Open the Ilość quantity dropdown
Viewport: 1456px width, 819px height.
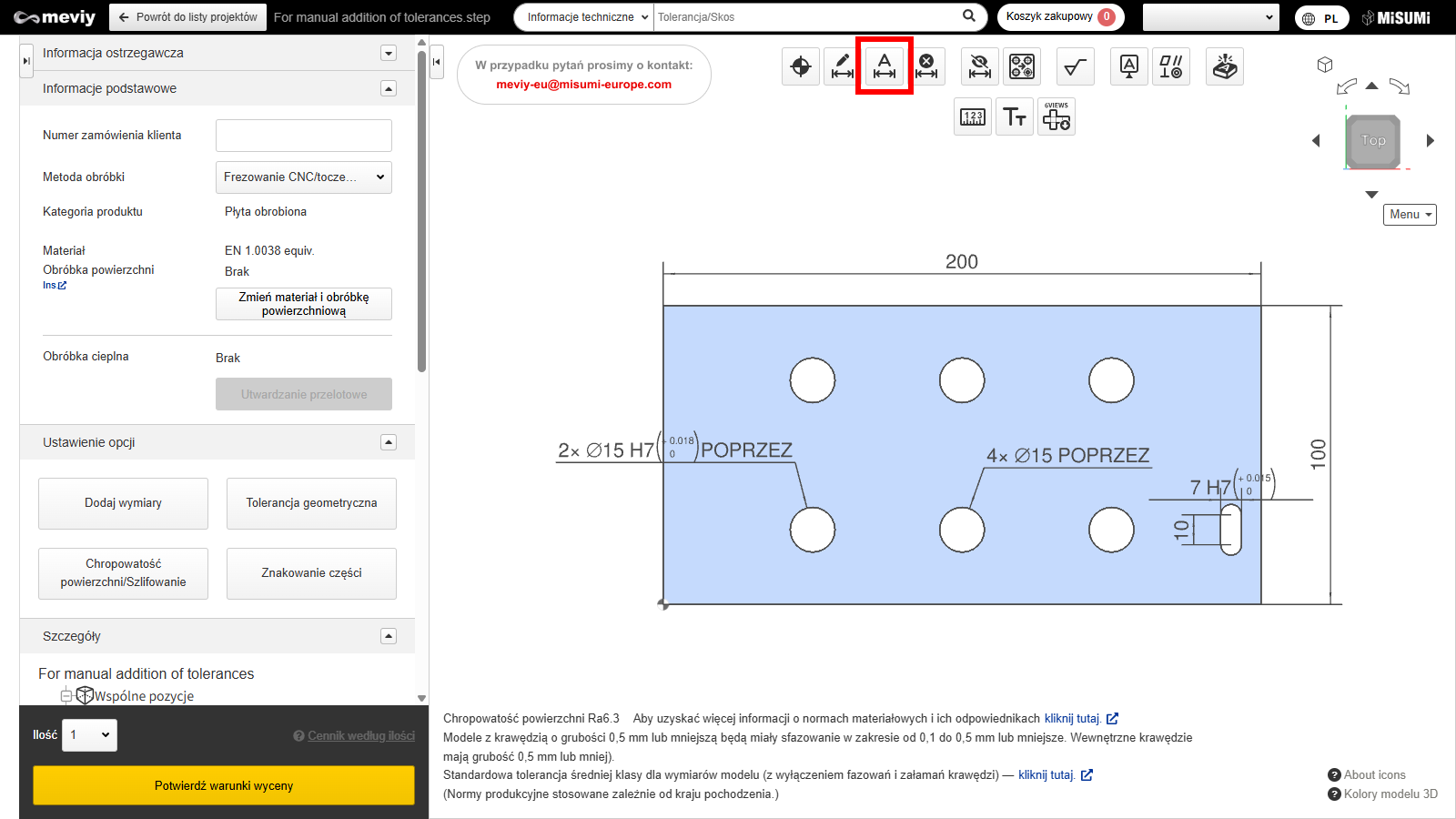(x=89, y=735)
